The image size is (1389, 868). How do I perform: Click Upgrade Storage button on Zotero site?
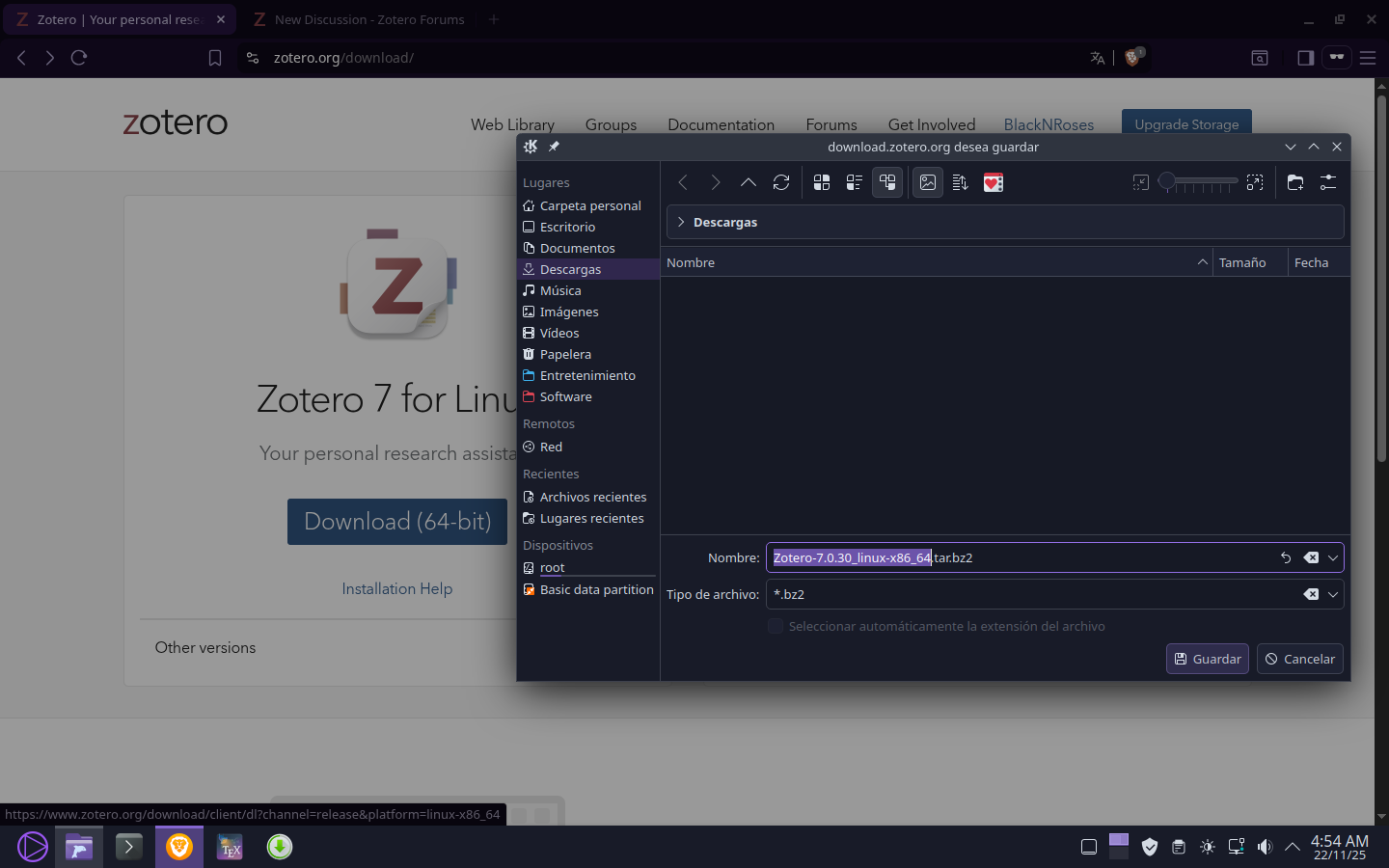pyautogui.click(x=1186, y=123)
